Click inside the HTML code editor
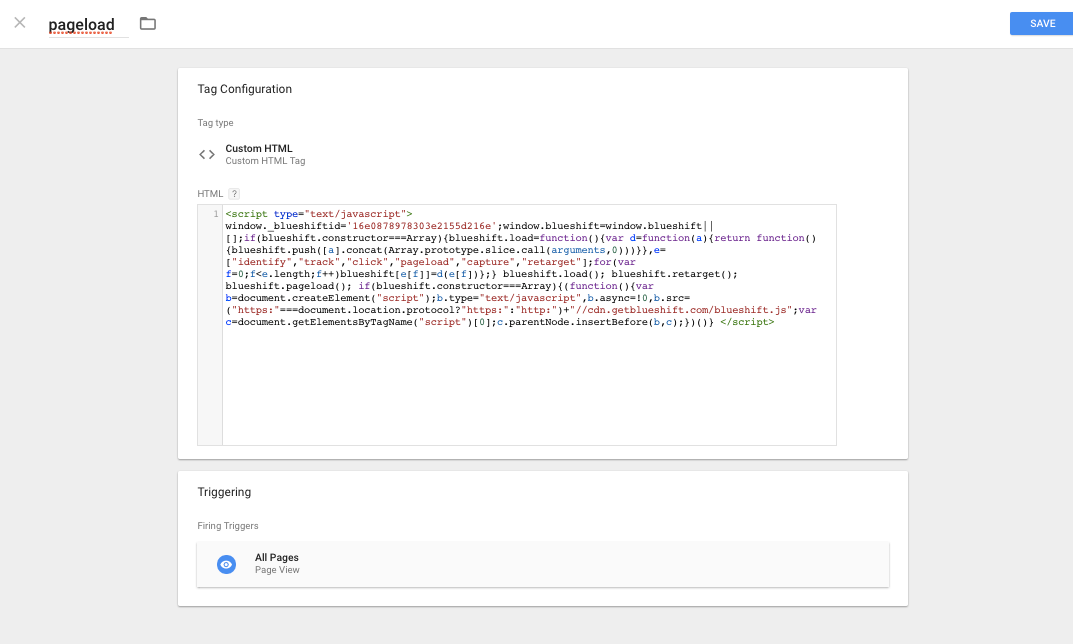The image size is (1073, 644). 528,325
